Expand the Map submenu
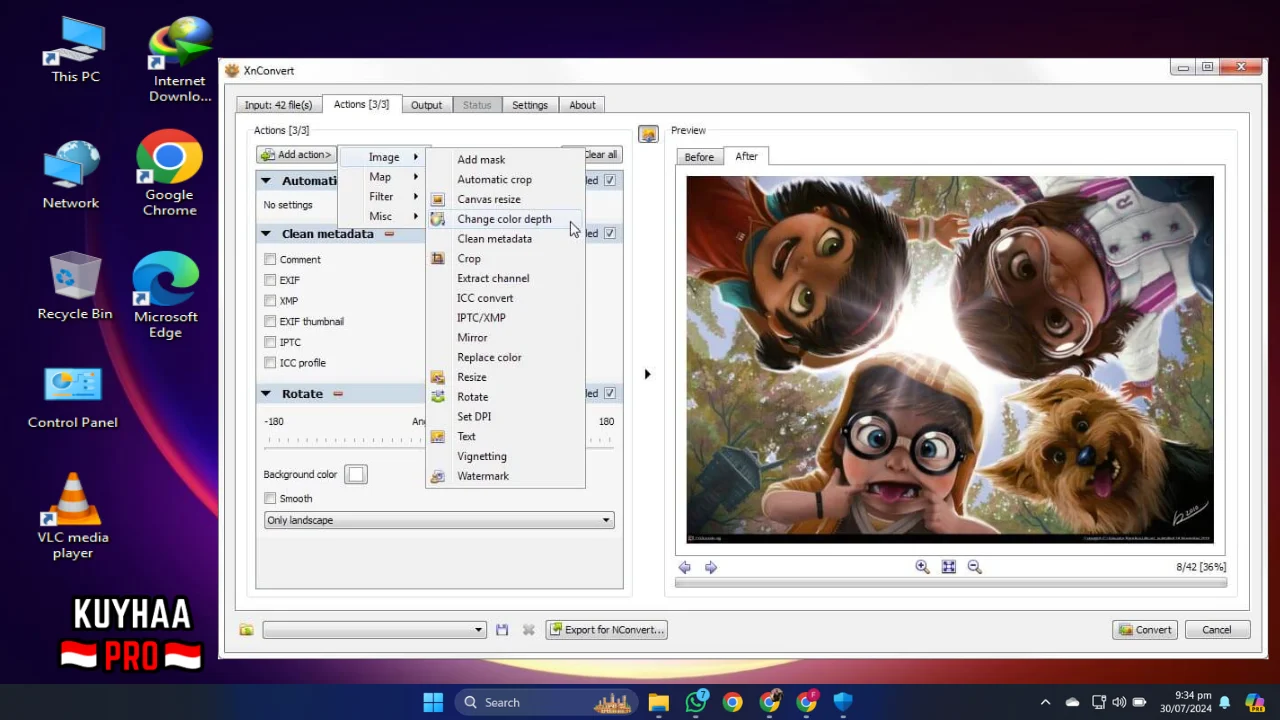1280x720 pixels. coord(382,177)
